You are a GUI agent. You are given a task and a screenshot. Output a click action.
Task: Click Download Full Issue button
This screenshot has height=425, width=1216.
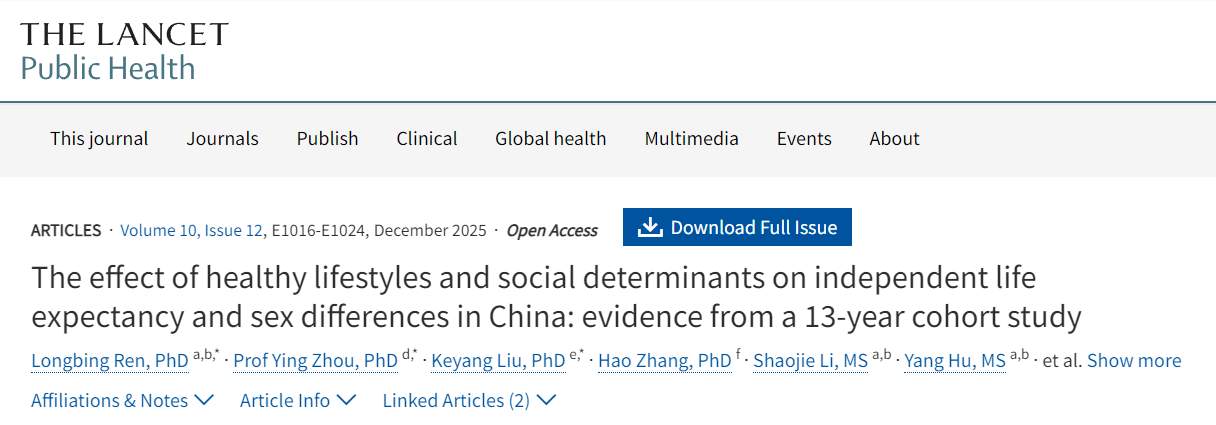pyautogui.click(x=737, y=228)
